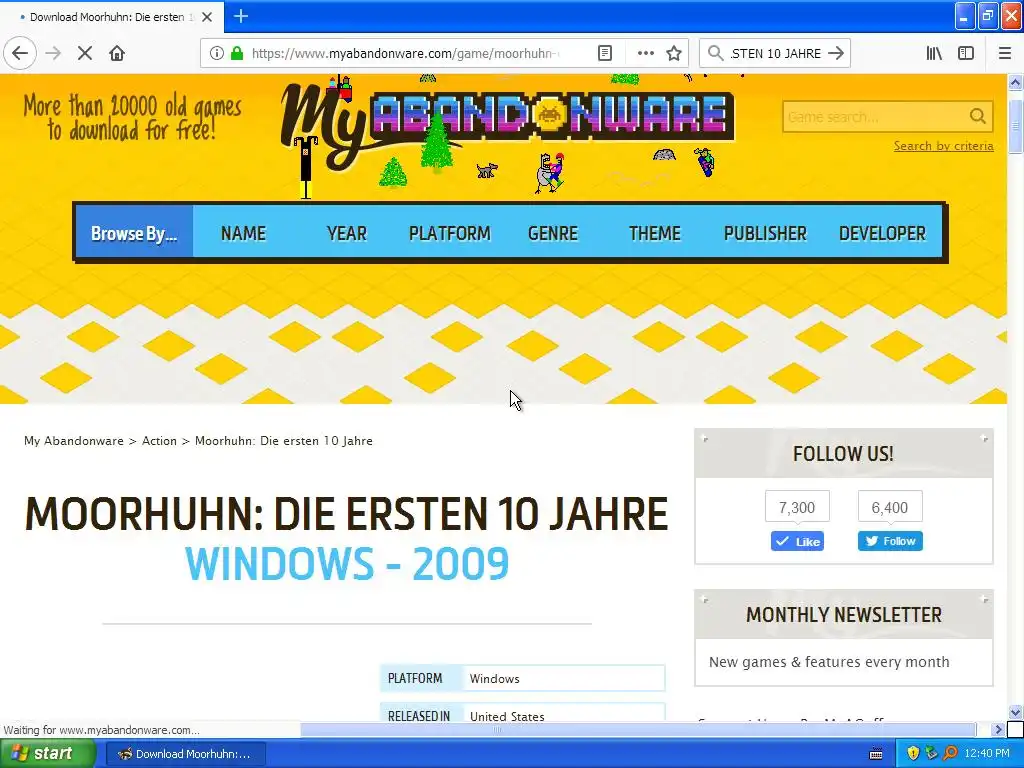Screen dimensions: 1024x768
Task: Bookmark this page with the star
Action: (674, 54)
